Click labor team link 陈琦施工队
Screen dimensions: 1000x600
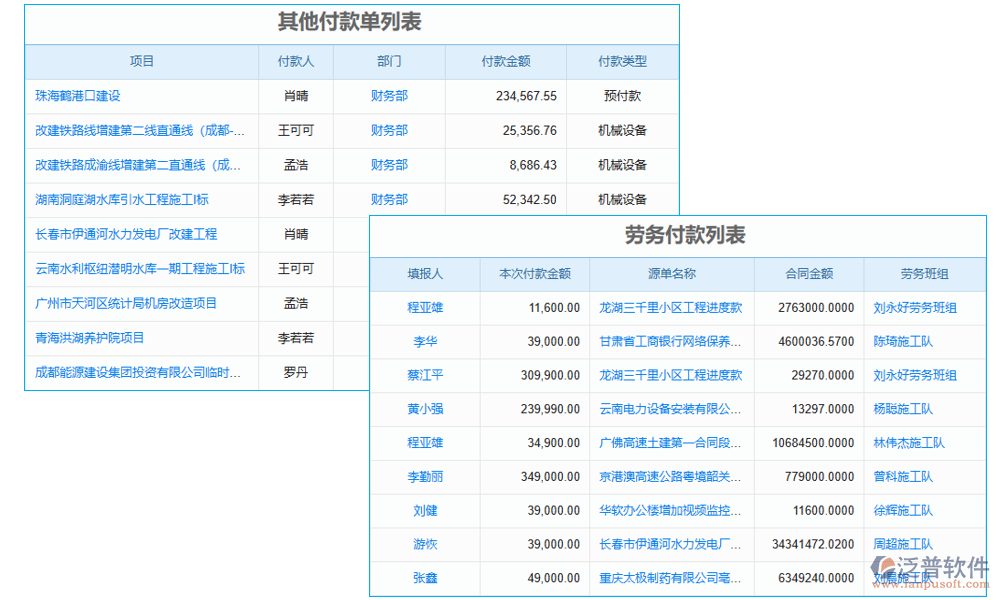(898, 342)
